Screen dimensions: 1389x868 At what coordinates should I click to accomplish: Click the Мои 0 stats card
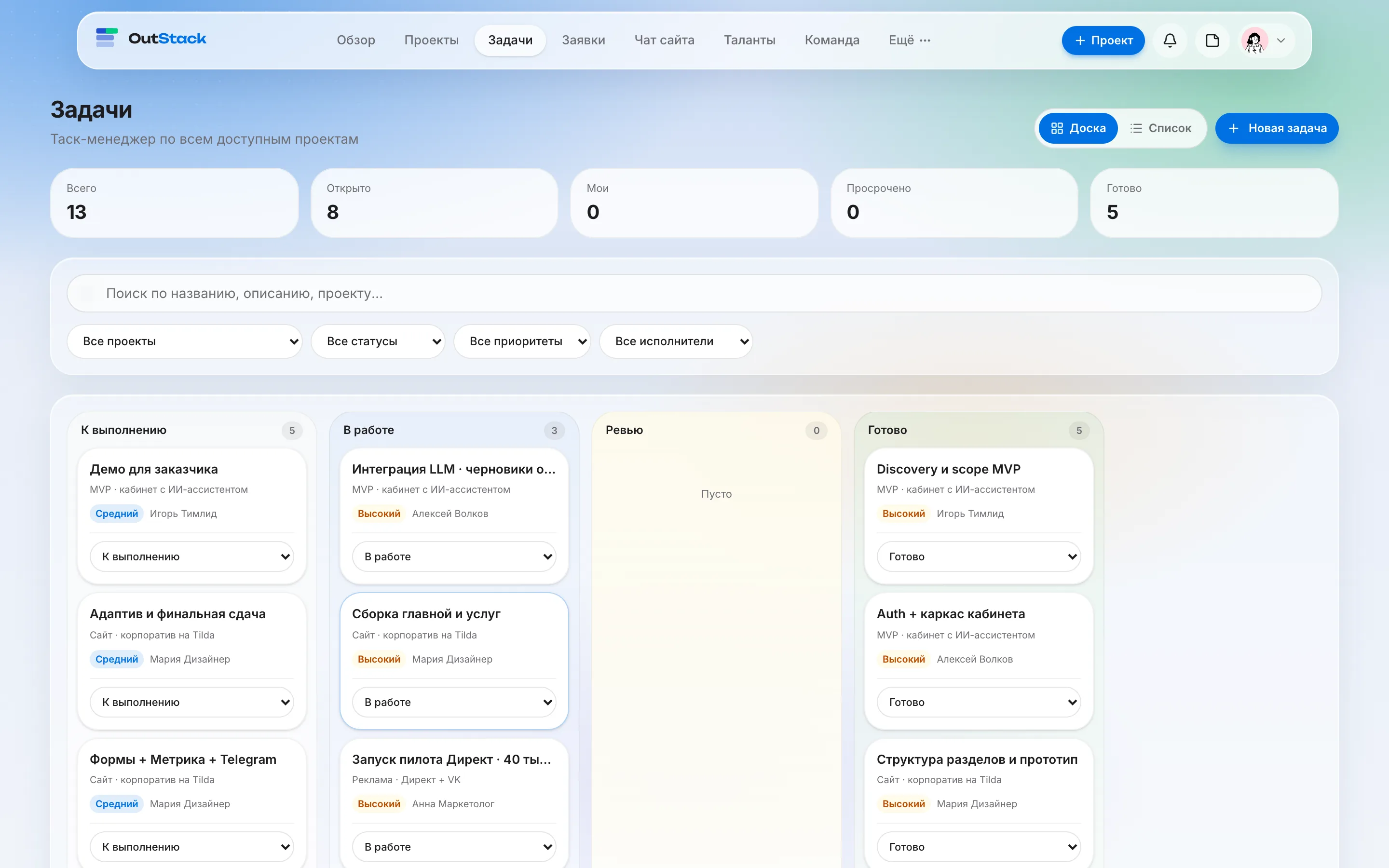click(694, 203)
